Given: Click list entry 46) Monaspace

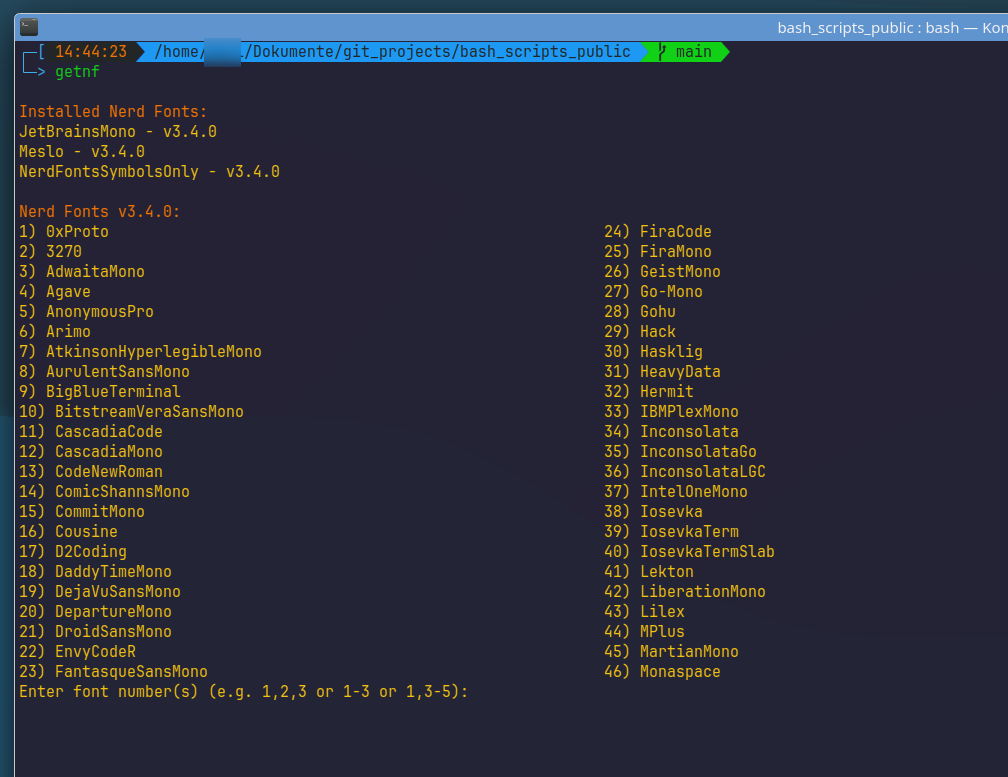Looking at the screenshot, I should (662, 672).
